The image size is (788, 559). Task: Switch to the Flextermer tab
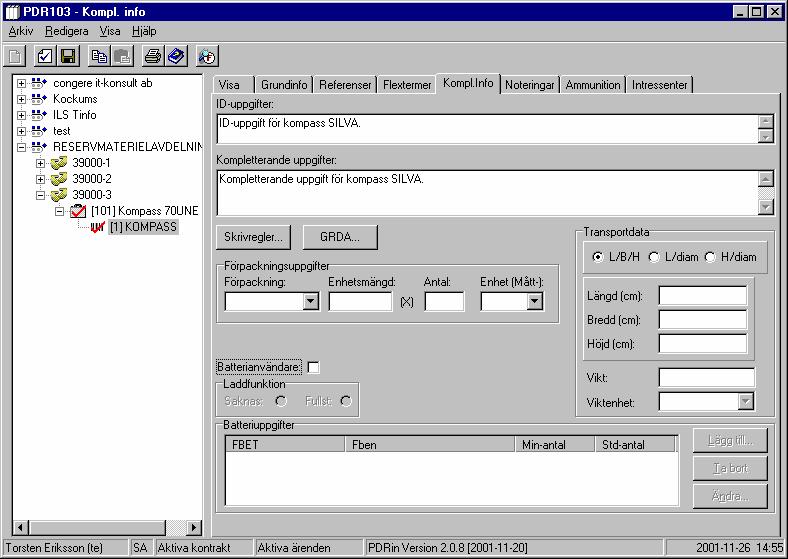click(x=407, y=85)
